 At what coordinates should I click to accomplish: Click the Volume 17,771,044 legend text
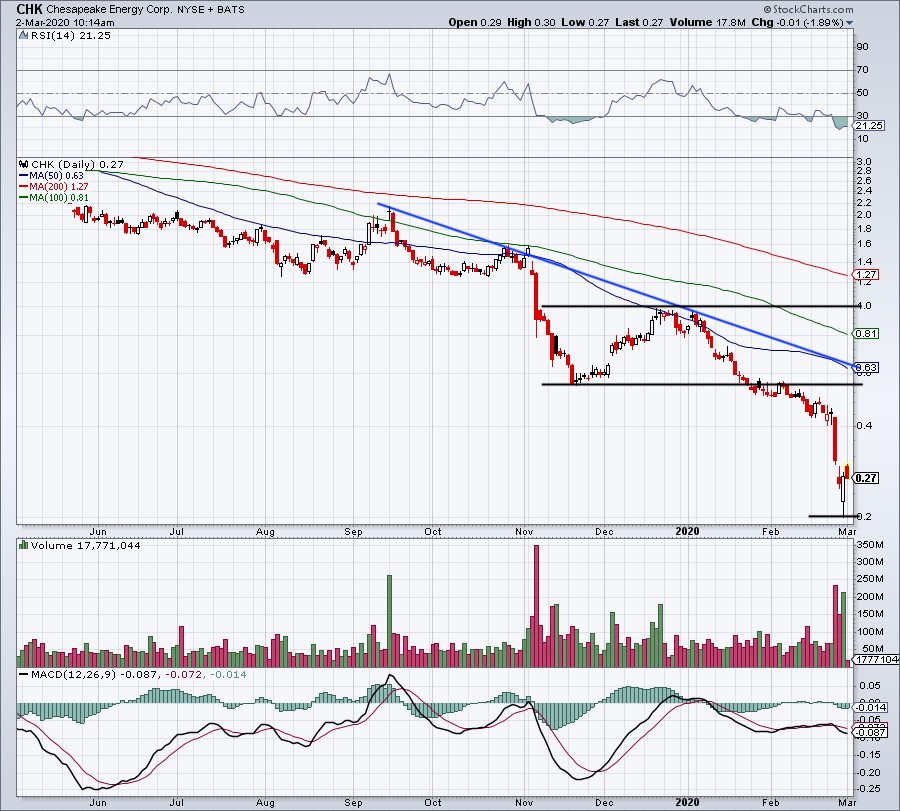click(x=86, y=546)
